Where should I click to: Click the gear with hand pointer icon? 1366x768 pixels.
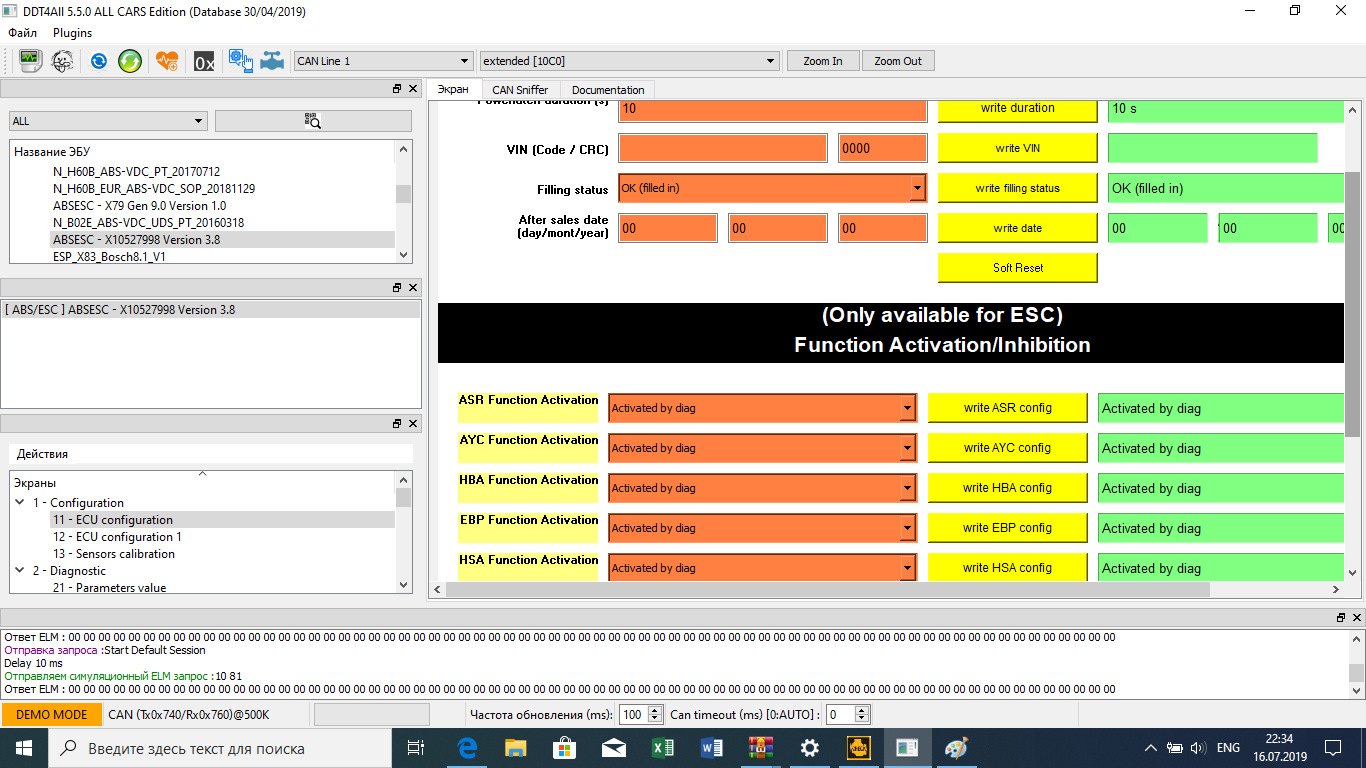pos(240,61)
